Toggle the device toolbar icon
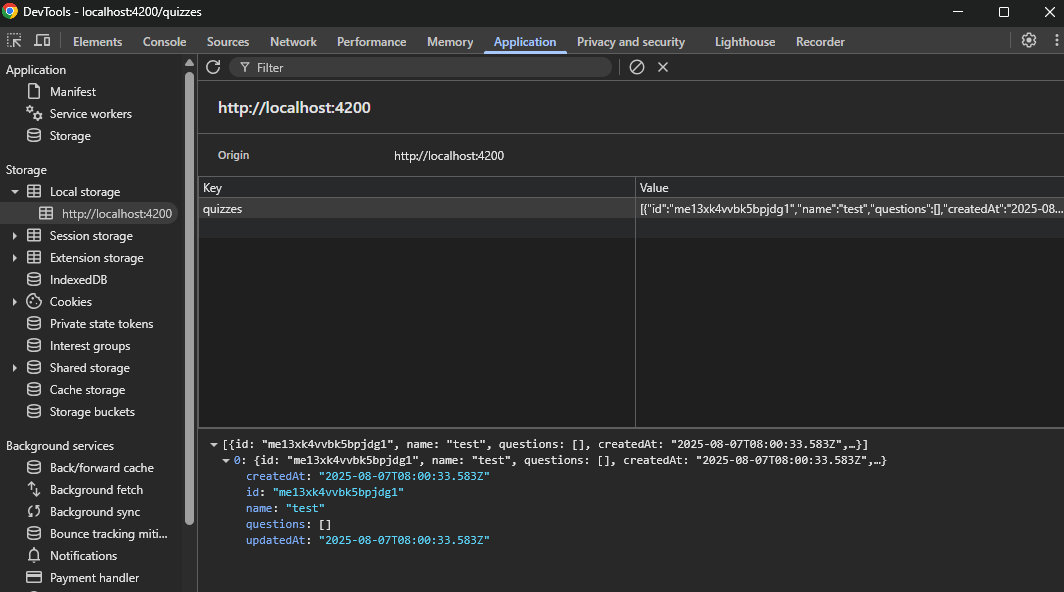 (42, 41)
